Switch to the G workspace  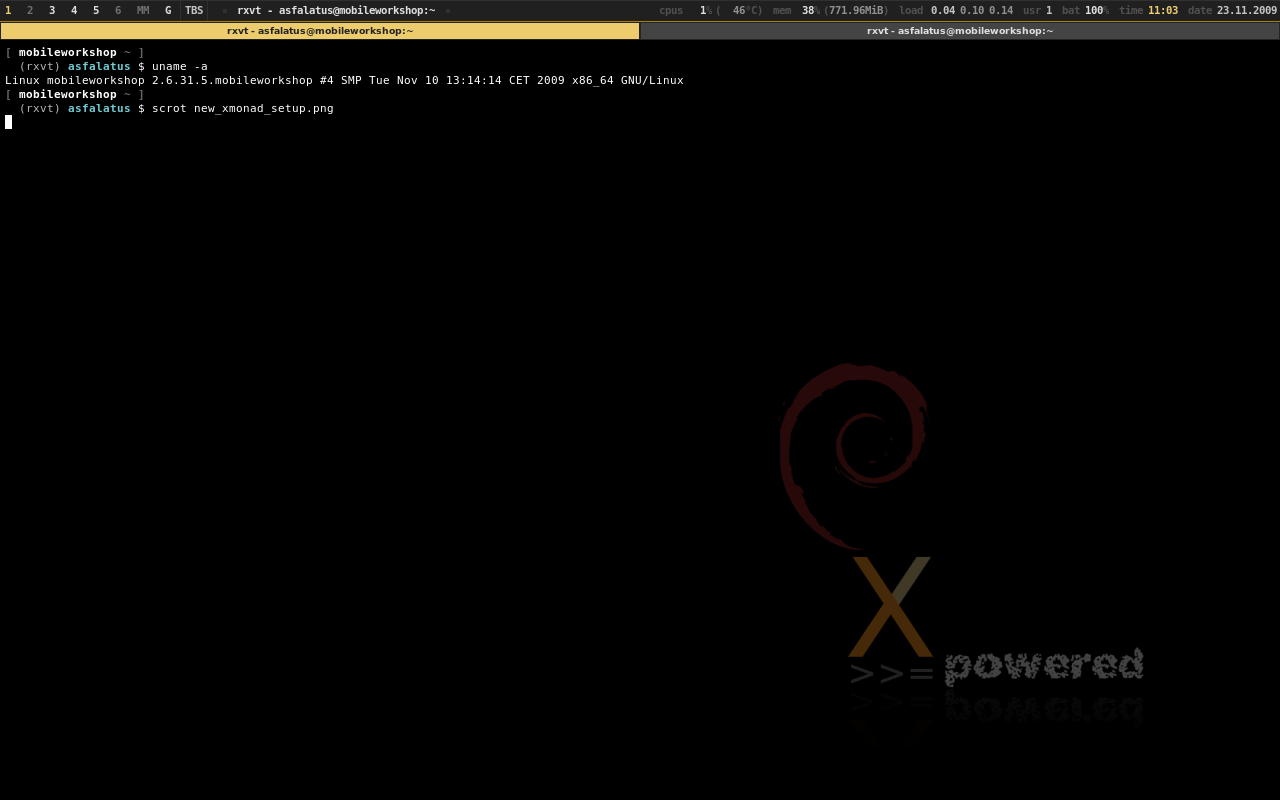[x=168, y=11]
